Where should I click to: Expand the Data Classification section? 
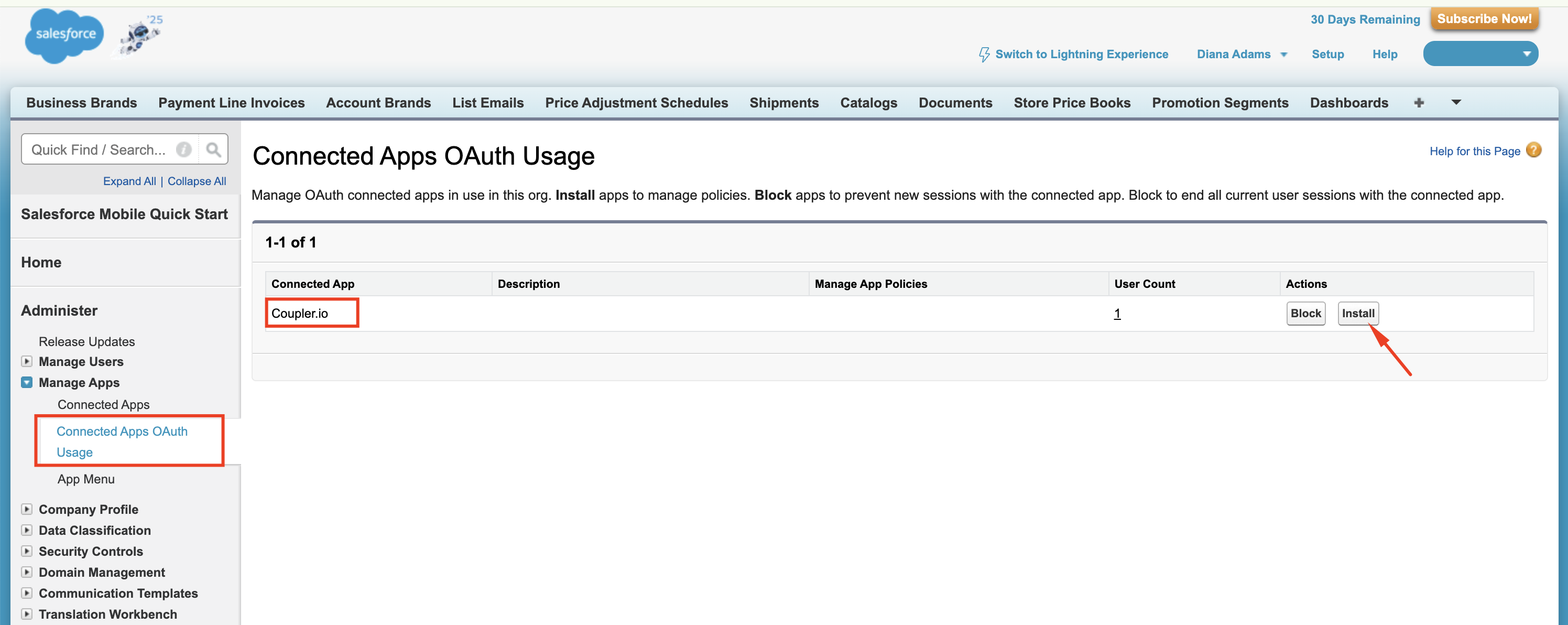coord(27,530)
